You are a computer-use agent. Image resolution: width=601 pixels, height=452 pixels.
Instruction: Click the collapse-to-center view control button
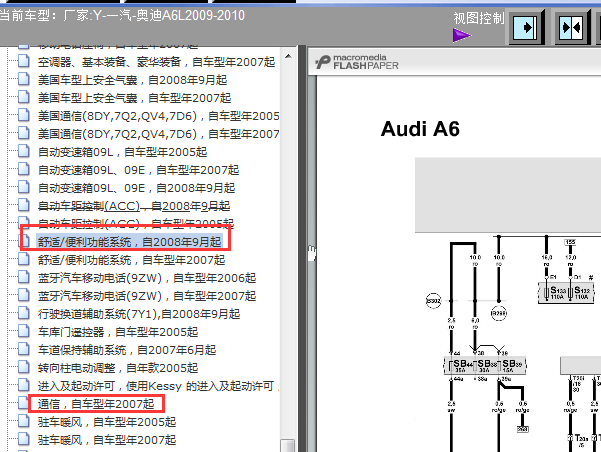pyautogui.click(x=571, y=27)
